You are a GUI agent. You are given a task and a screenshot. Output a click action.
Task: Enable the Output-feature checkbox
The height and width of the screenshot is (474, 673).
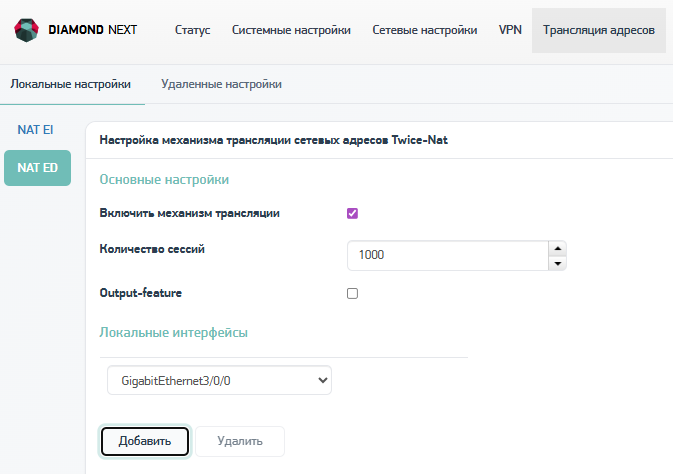(x=352, y=293)
